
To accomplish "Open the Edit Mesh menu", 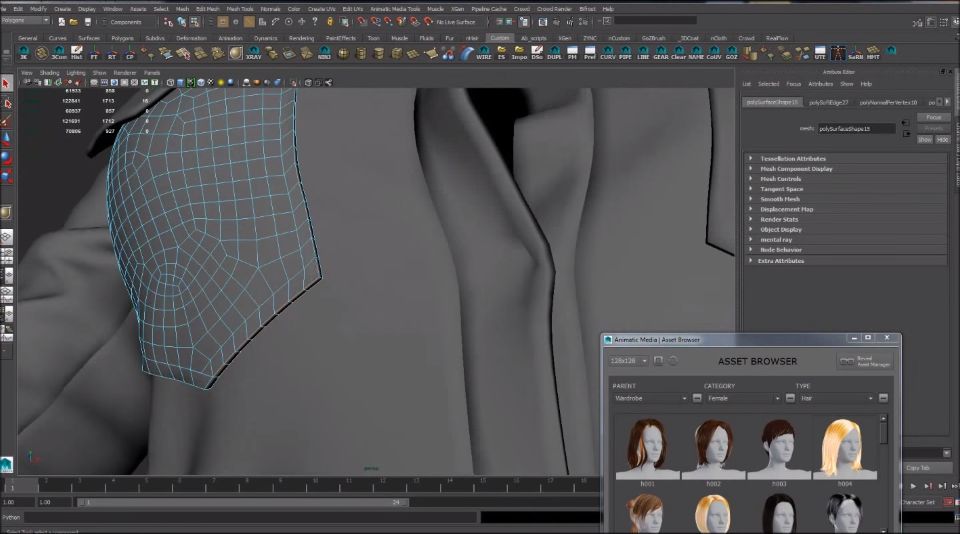I will tap(208, 8).
